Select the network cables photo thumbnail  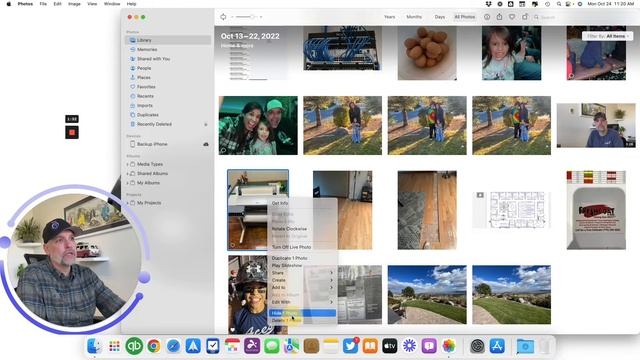(342, 48)
